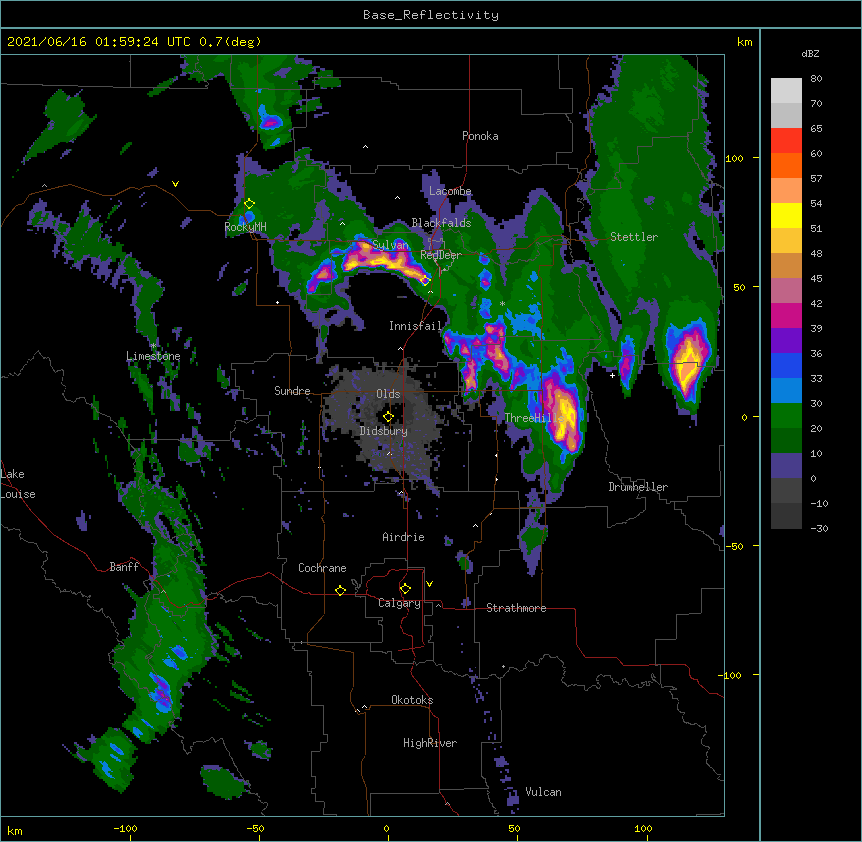Choose the dark blue 33–36 dBZ legend swatch
Viewport: 862px width, 842px height.
(x=786, y=365)
